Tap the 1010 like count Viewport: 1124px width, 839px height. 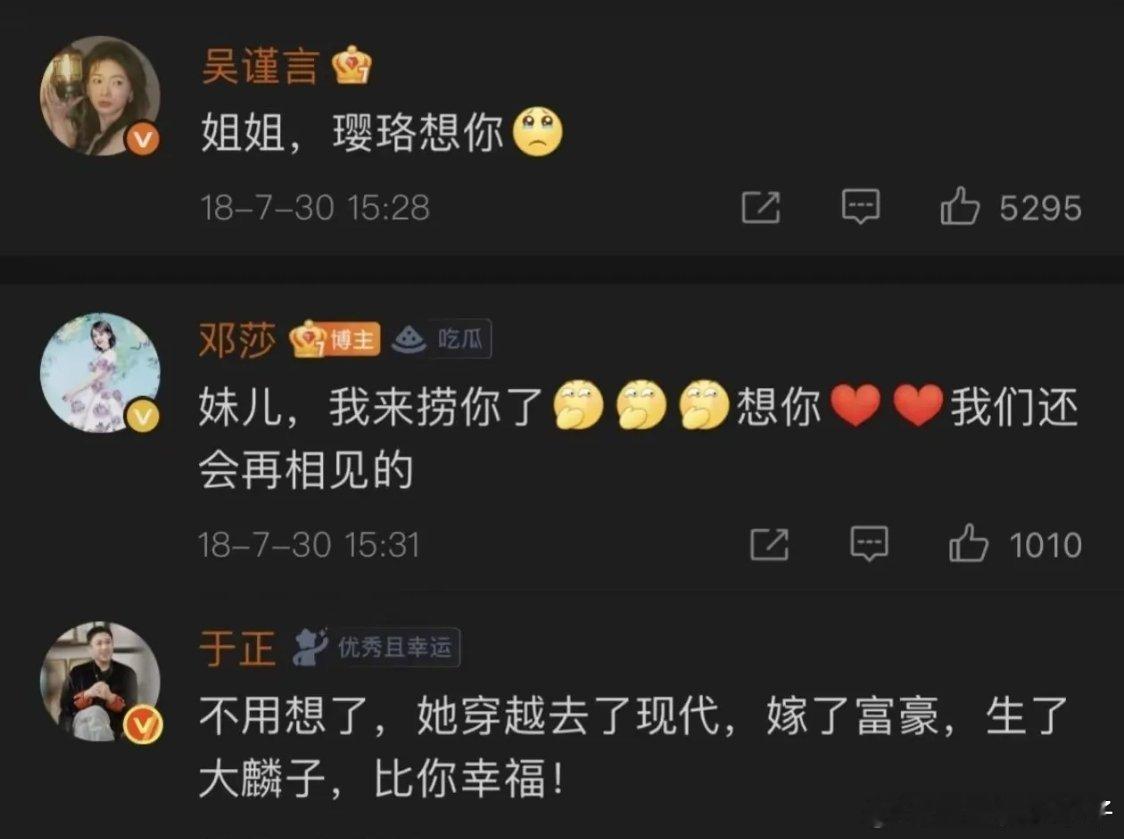pos(1046,545)
